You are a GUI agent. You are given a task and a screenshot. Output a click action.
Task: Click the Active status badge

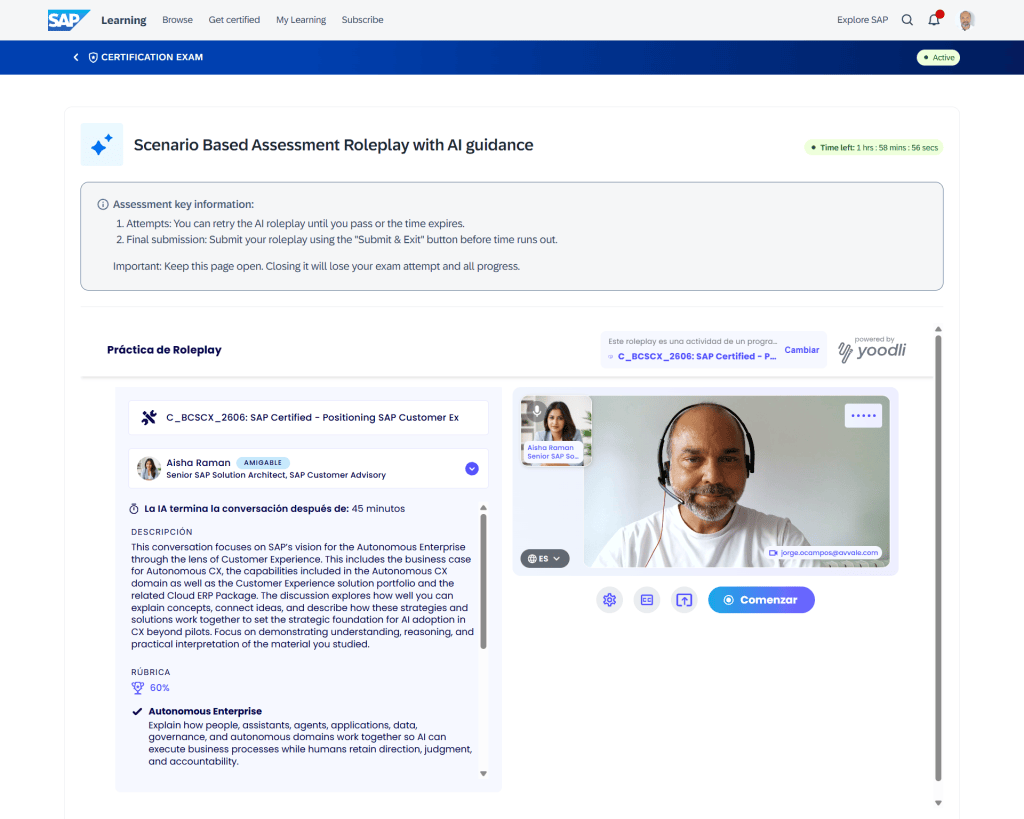pyautogui.click(x=938, y=57)
